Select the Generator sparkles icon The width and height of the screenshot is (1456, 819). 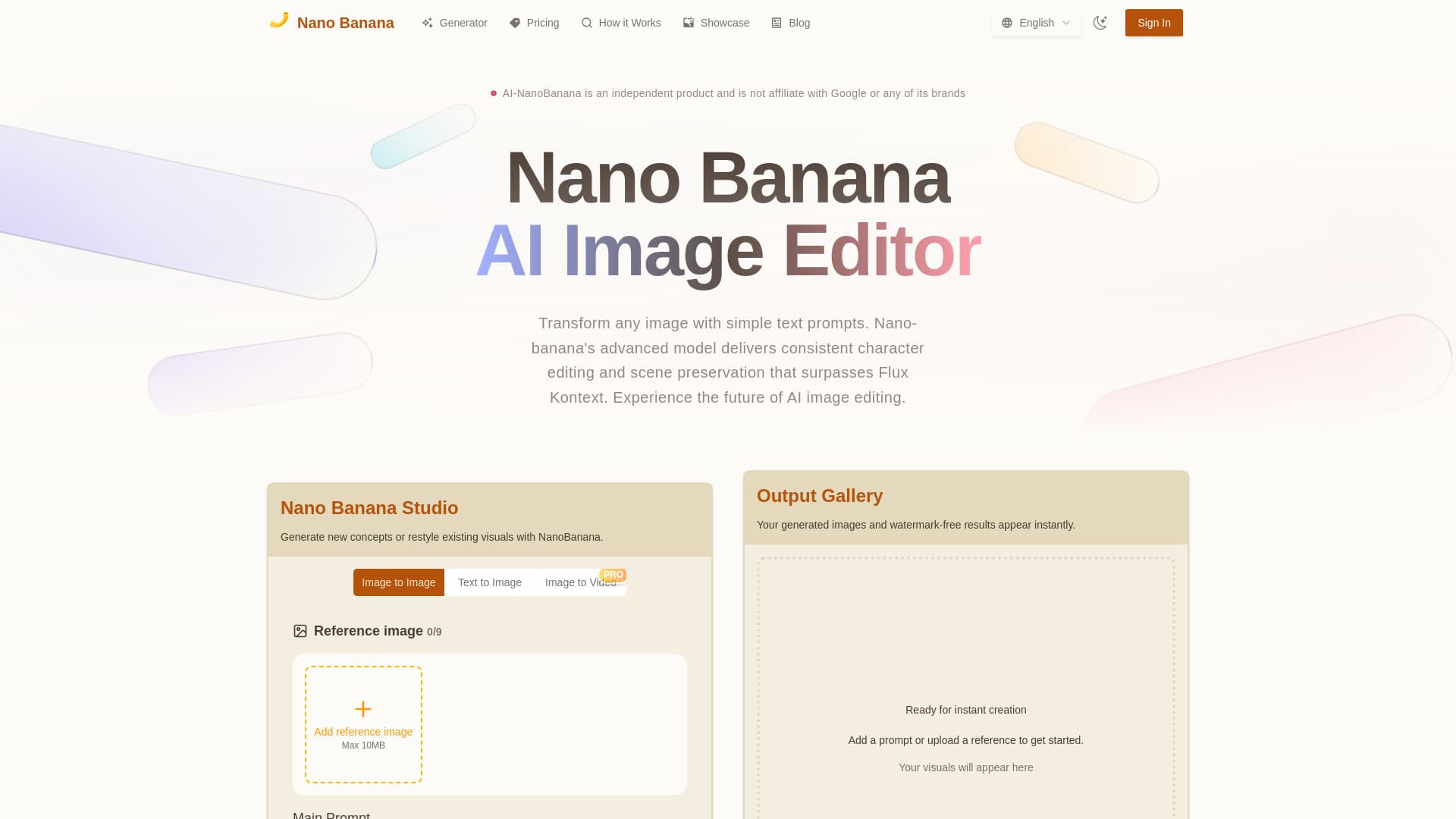427,23
